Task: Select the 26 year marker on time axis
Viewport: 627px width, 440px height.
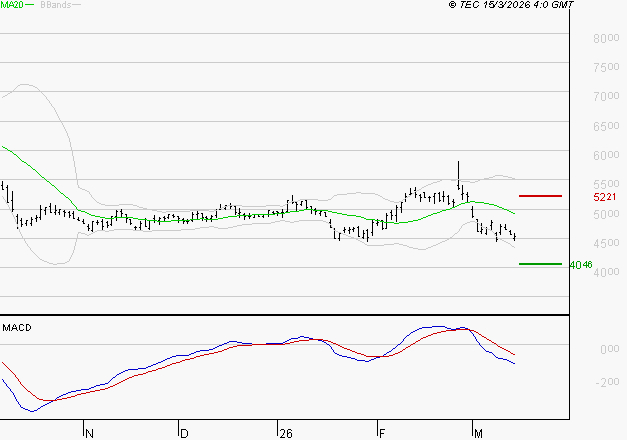Action: 285,433
